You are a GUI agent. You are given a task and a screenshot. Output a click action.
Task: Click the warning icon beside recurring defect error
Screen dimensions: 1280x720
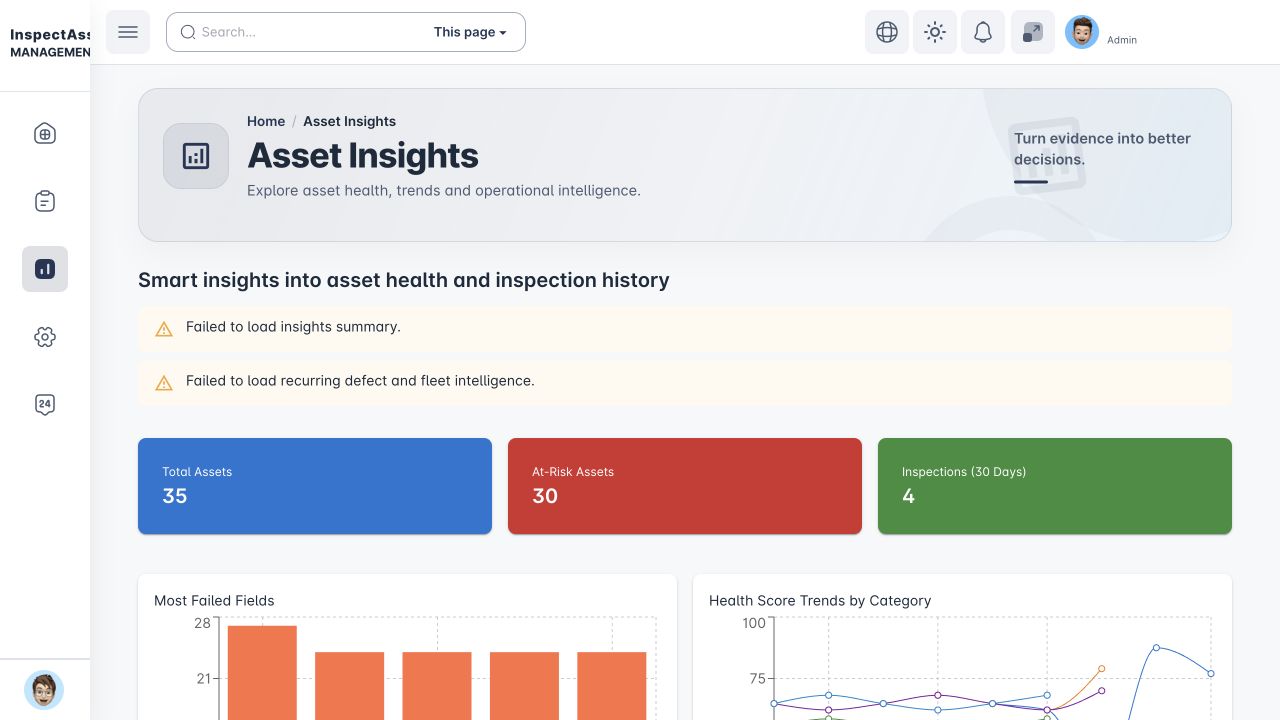164,382
